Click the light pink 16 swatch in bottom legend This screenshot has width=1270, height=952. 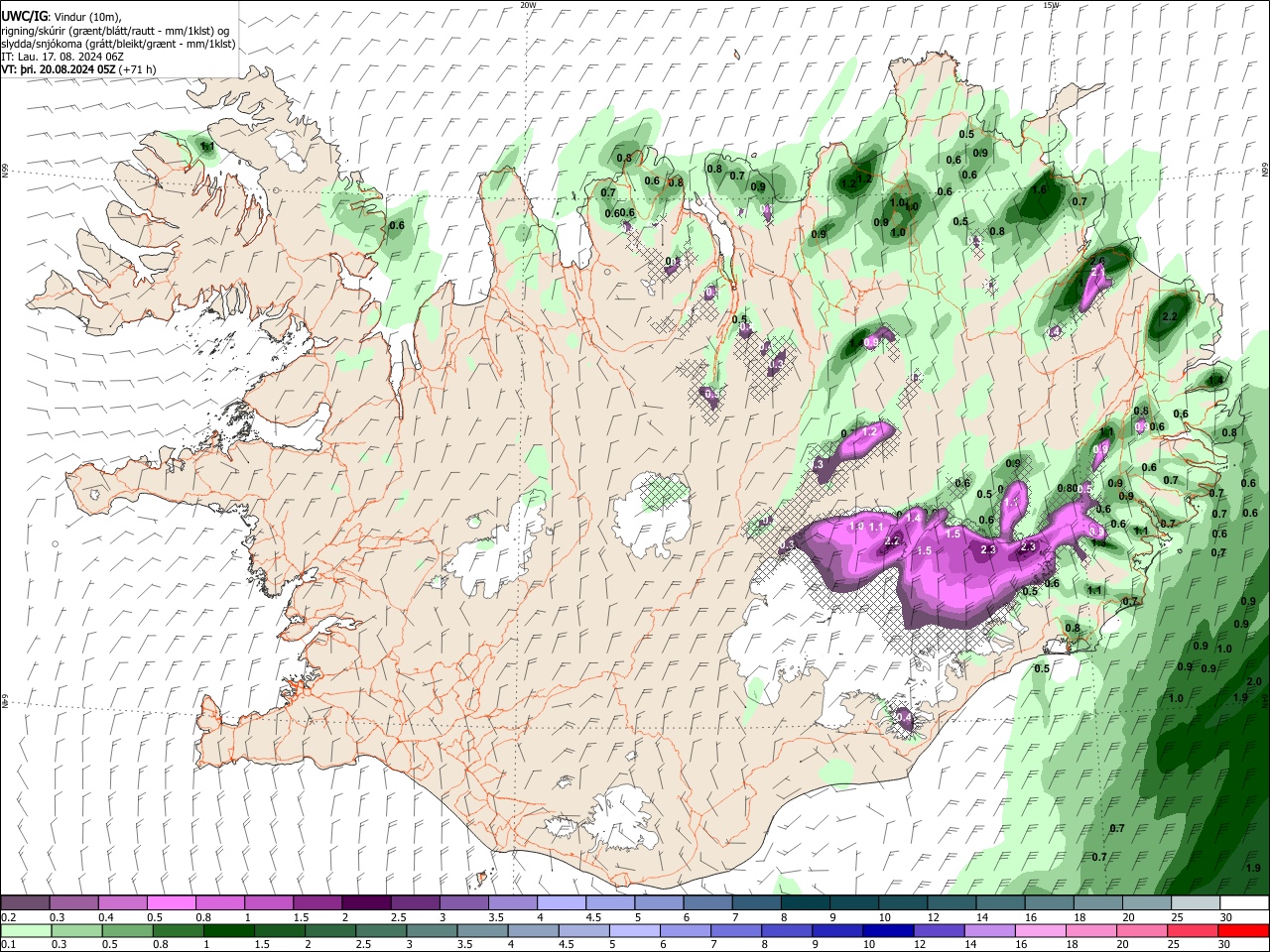point(1041,930)
